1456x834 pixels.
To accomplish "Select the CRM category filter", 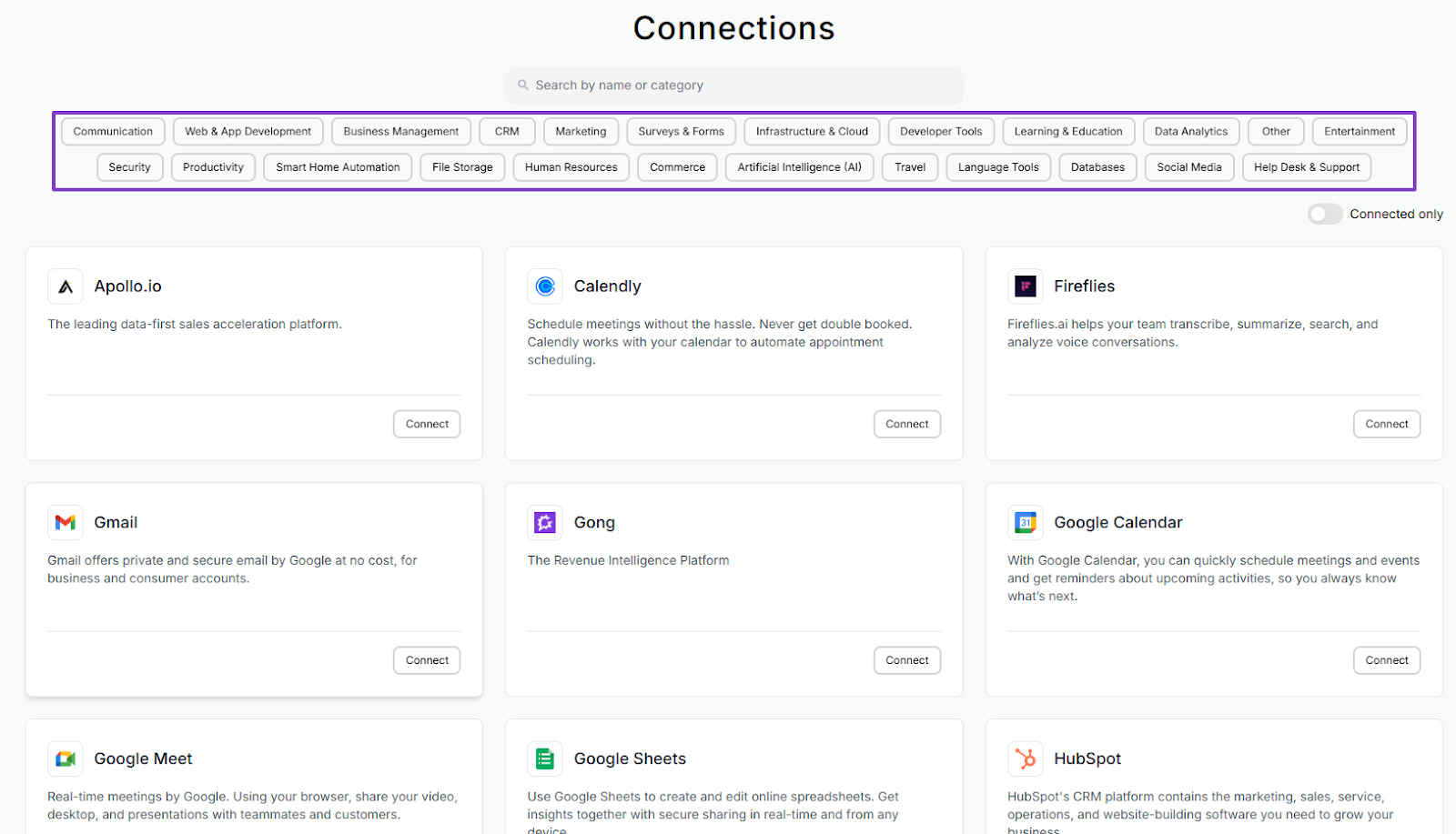I will (x=507, y=132).
